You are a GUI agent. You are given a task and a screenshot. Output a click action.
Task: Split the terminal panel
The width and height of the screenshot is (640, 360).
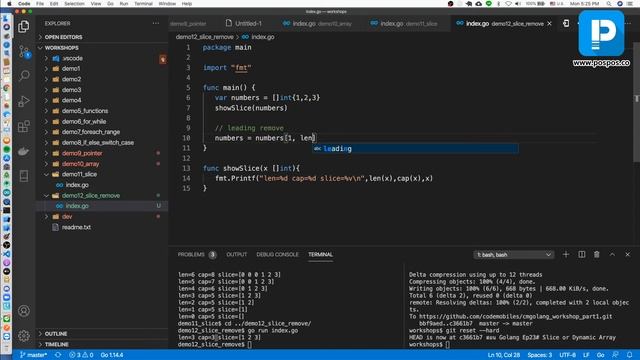click(x=582, y=255)
